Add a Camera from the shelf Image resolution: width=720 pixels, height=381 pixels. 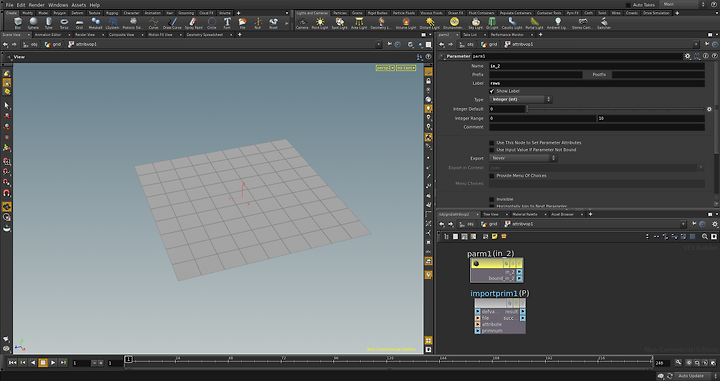(302, 23)
